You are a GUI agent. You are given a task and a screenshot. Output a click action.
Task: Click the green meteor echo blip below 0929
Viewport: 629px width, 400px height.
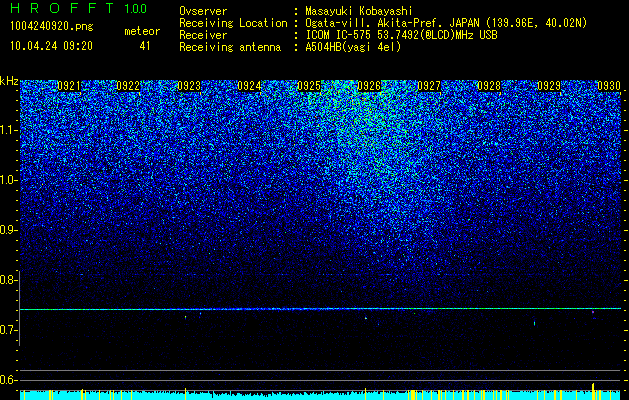coord(534,323)
